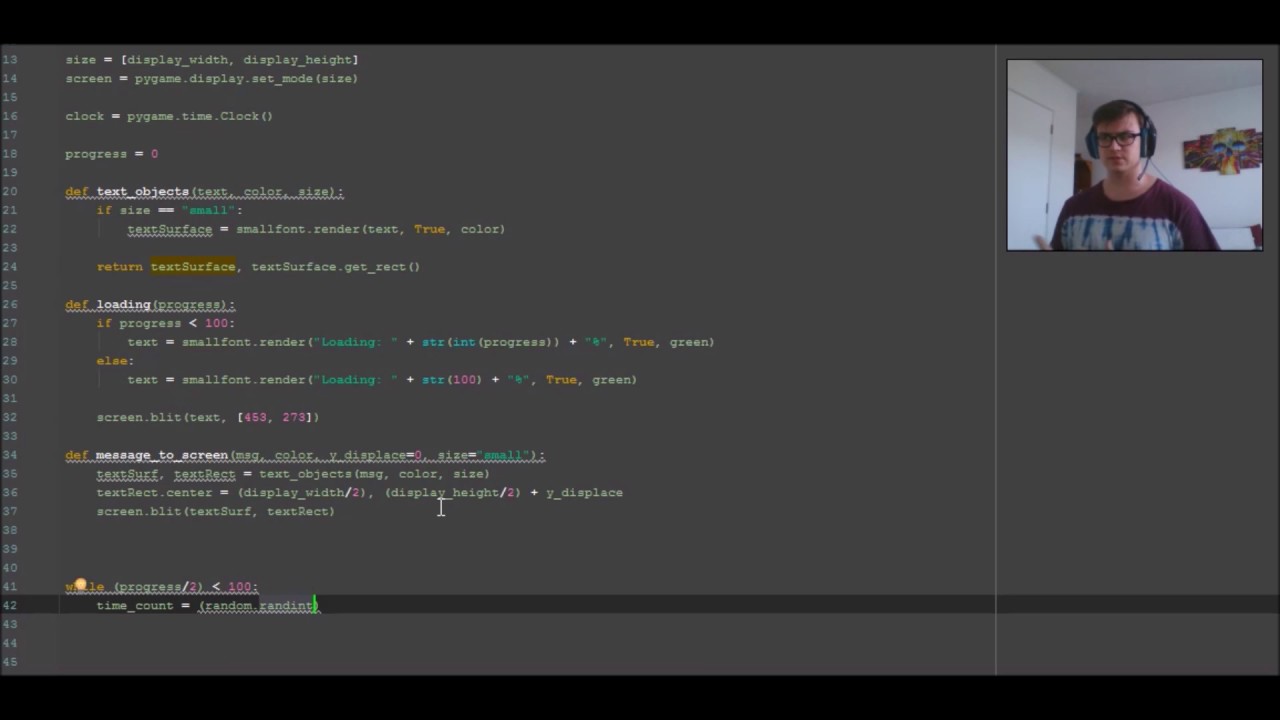Click 'return textSurface' statement on line 24
The image size is (1280, 720).
point(166,267)
